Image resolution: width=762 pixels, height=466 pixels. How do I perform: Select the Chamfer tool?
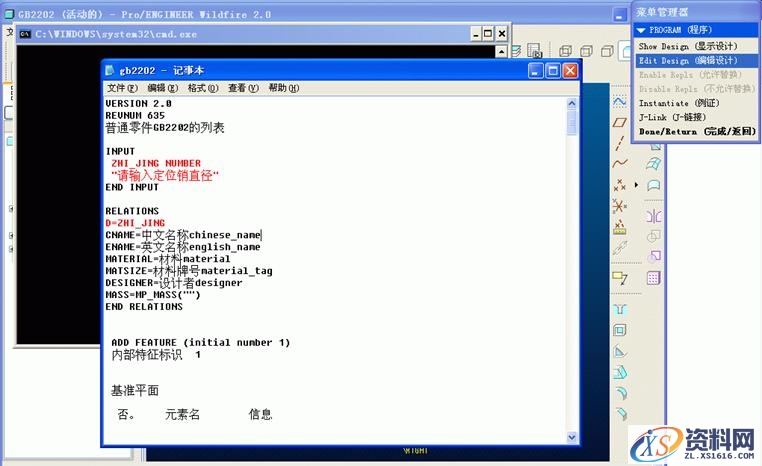coord(620,414)
